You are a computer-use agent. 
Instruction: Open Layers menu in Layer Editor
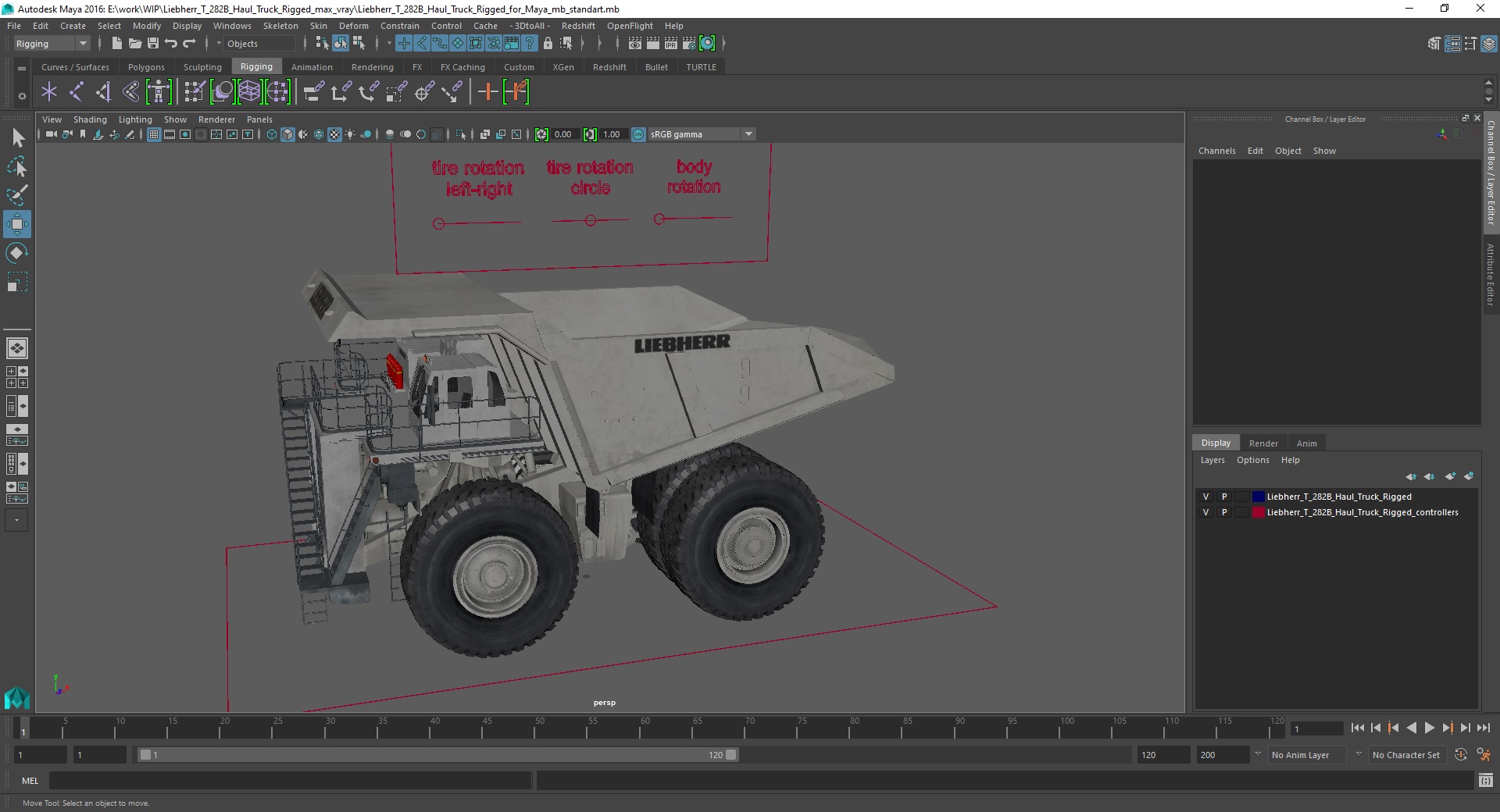[x=1212, y=460]
